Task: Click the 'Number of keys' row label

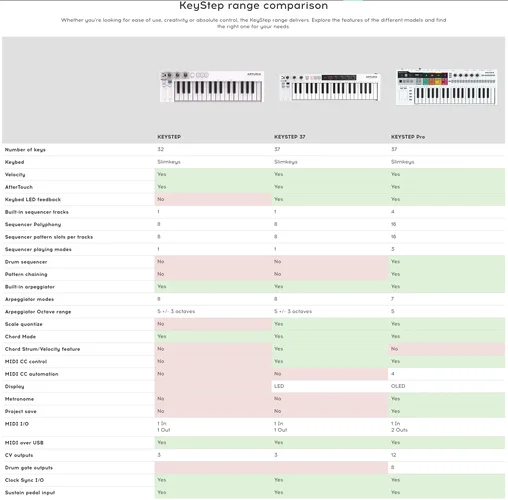Action: pyautogui.click(x=25, y=150)
